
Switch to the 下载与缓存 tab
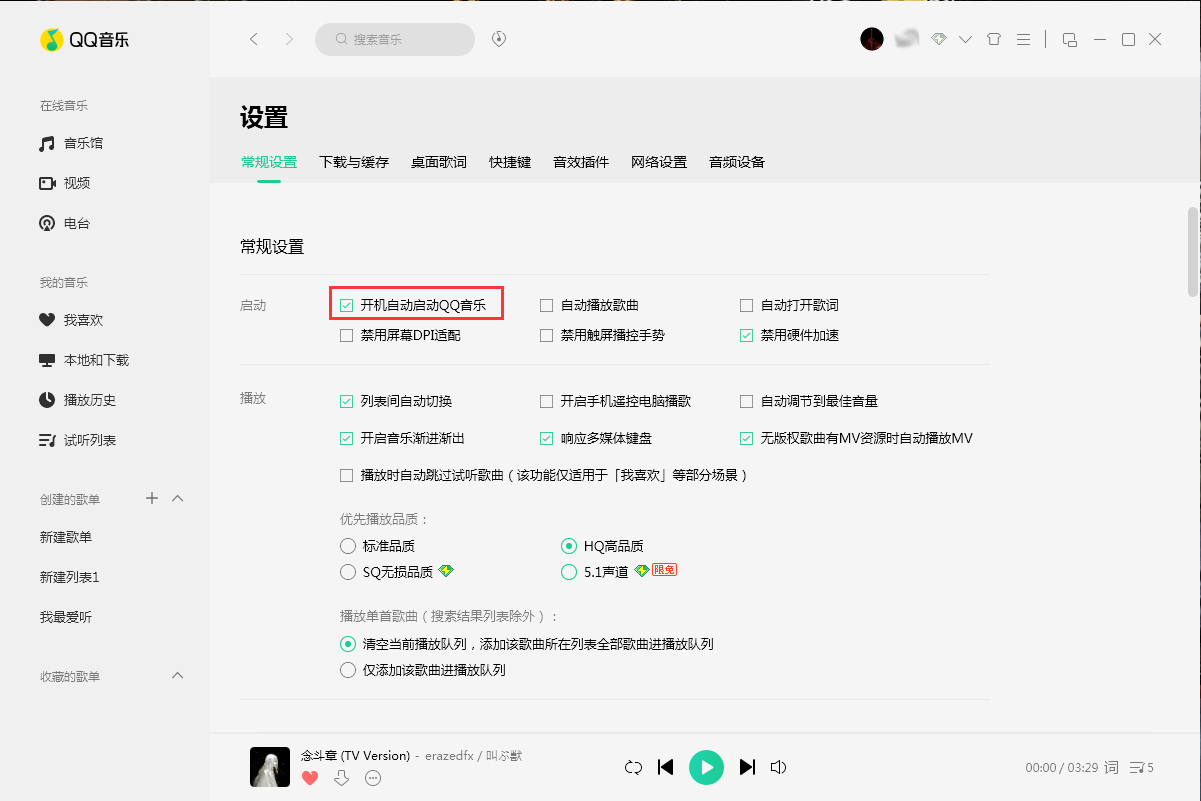click(x=353, y=161)
